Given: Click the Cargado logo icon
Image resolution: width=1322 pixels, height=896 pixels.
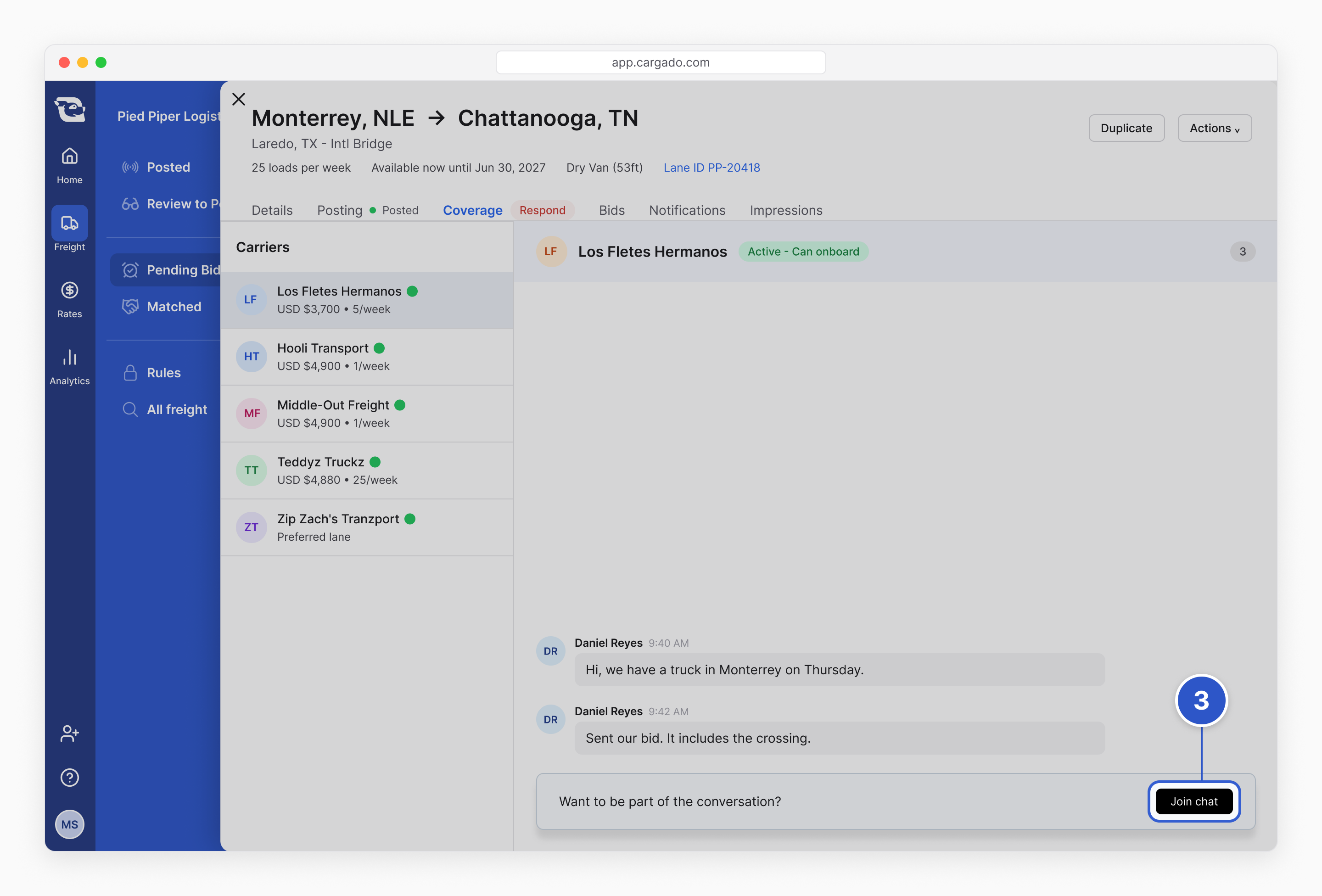Looking at the screenshot, I should (x=69, y=109).
